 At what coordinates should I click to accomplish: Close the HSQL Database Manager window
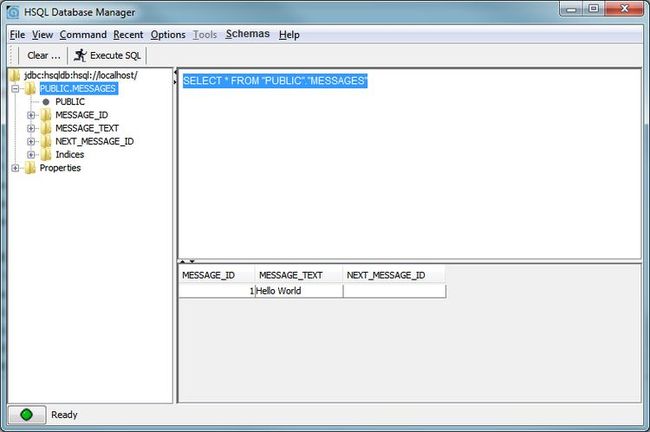624,8
